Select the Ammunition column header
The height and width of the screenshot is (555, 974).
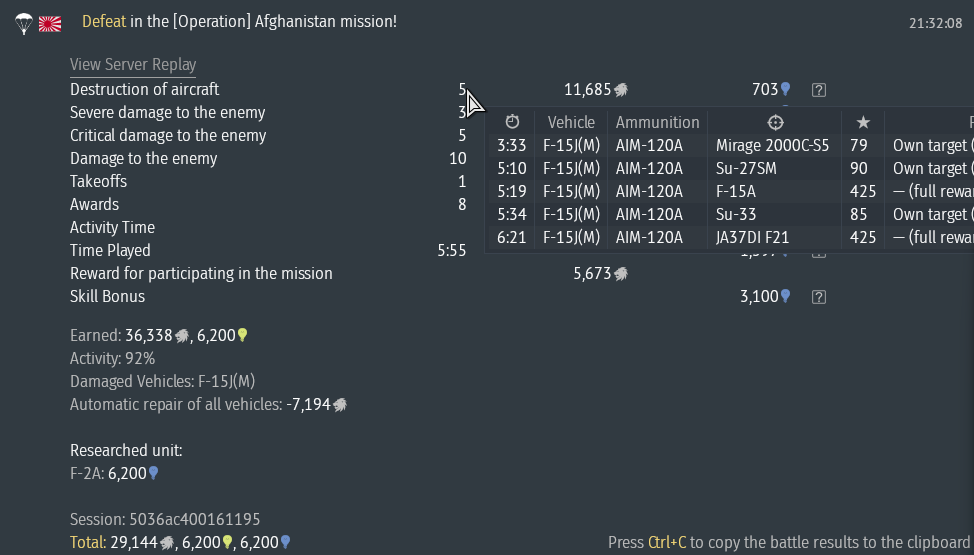click(657, 122)
